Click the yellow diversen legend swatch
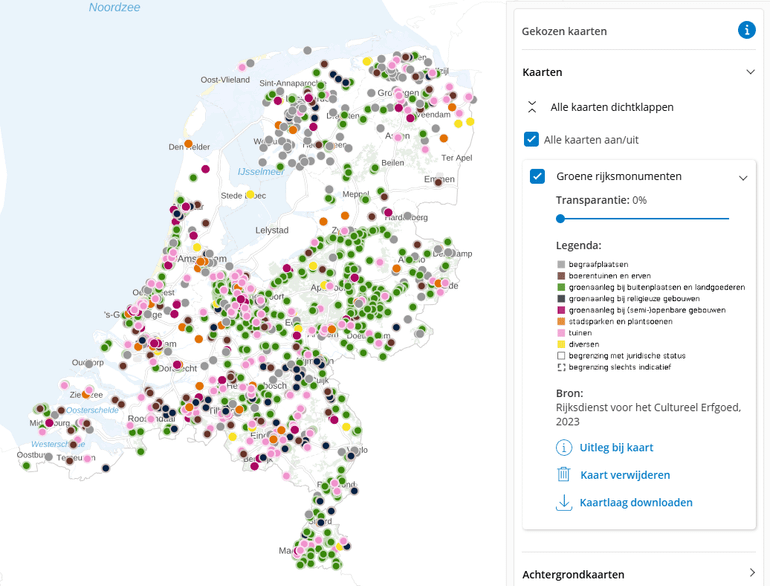Screen dimensions: 770x586 point(561,344)
